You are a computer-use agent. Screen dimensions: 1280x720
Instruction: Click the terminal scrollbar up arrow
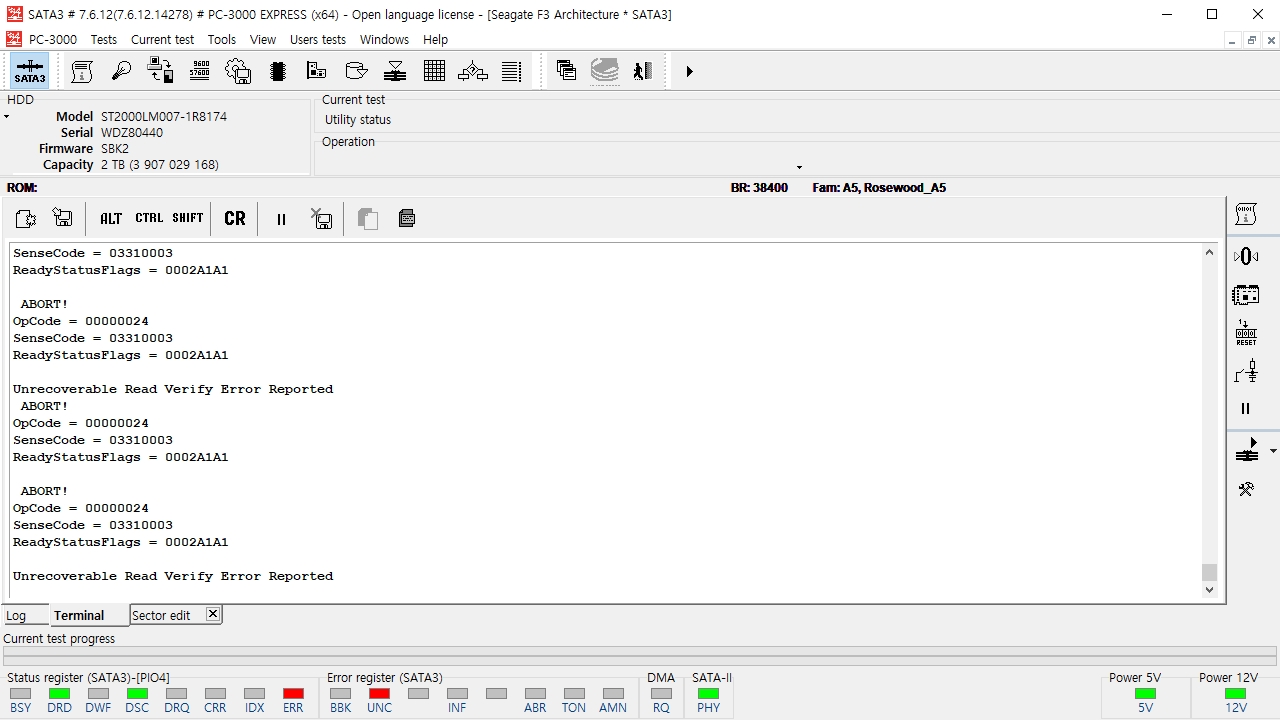(1209, 253)
